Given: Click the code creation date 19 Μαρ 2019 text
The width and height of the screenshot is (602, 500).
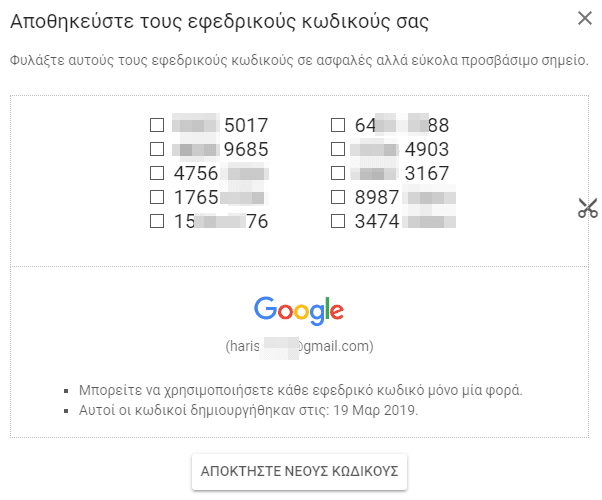Looking at the screenshot, I should (x=375, y=410).
